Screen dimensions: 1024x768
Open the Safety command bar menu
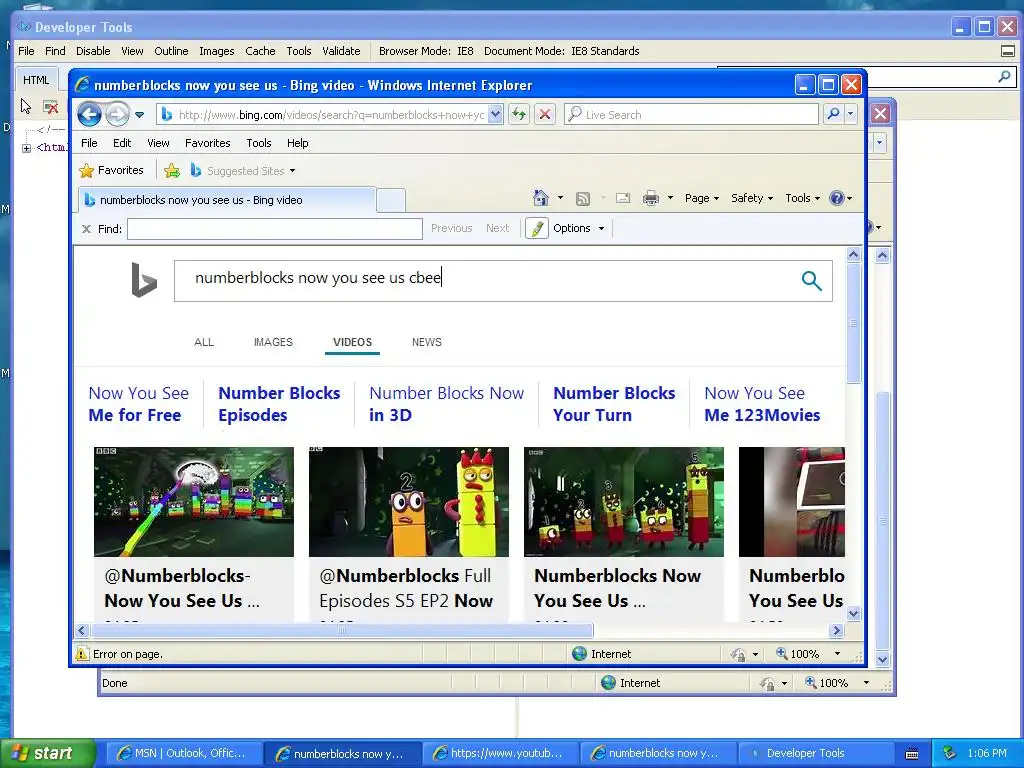752,198
